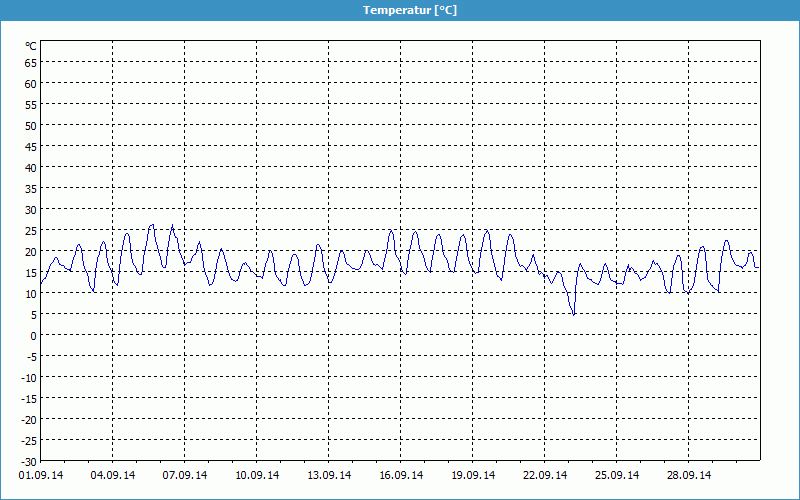
Task: Click the °C unit label on the y-axis
Action: click(x=31, y=46)
